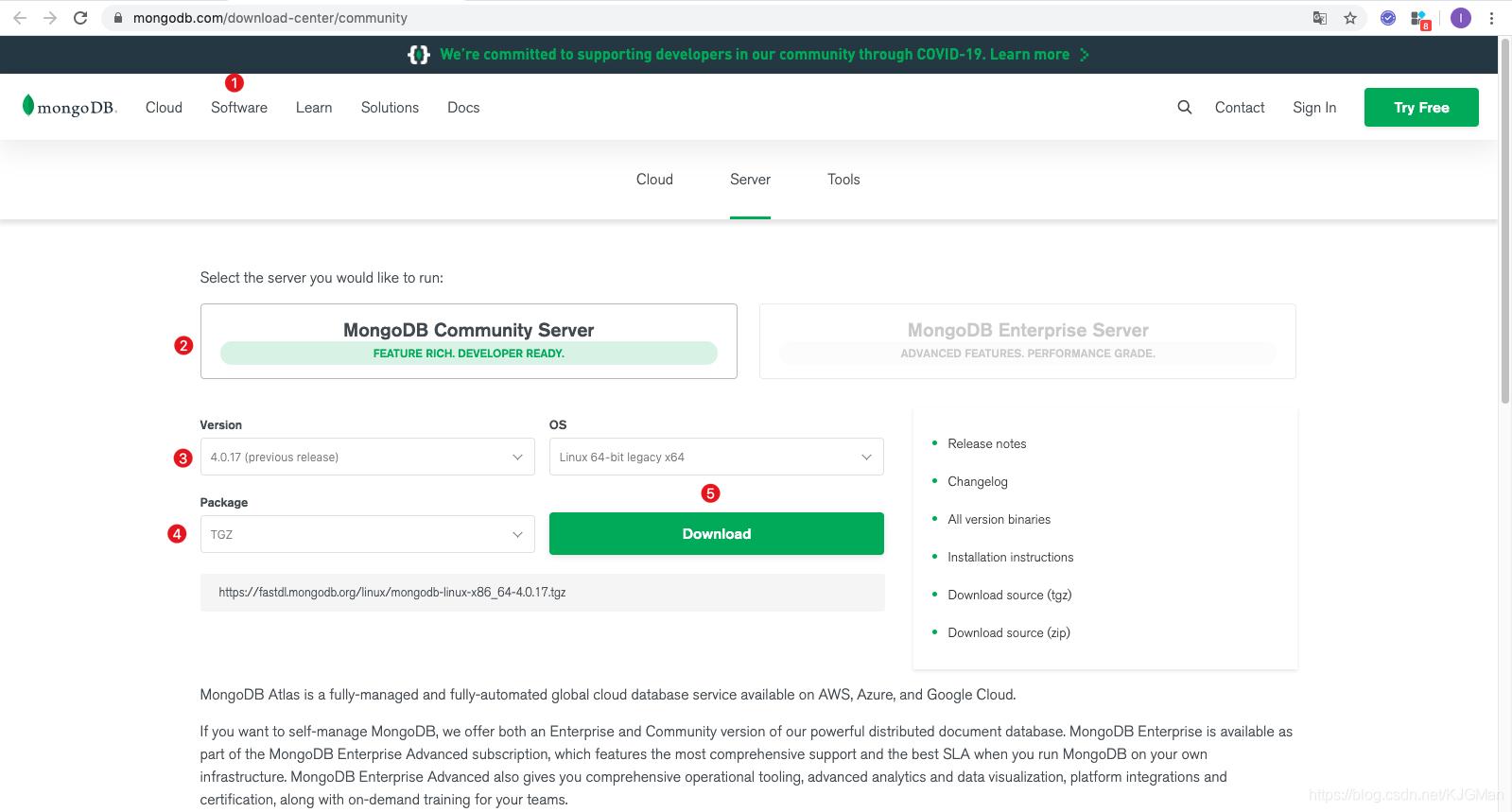Click Download source (zip) link
This screenshot has width=1512, height=812.
(1009, 632)
